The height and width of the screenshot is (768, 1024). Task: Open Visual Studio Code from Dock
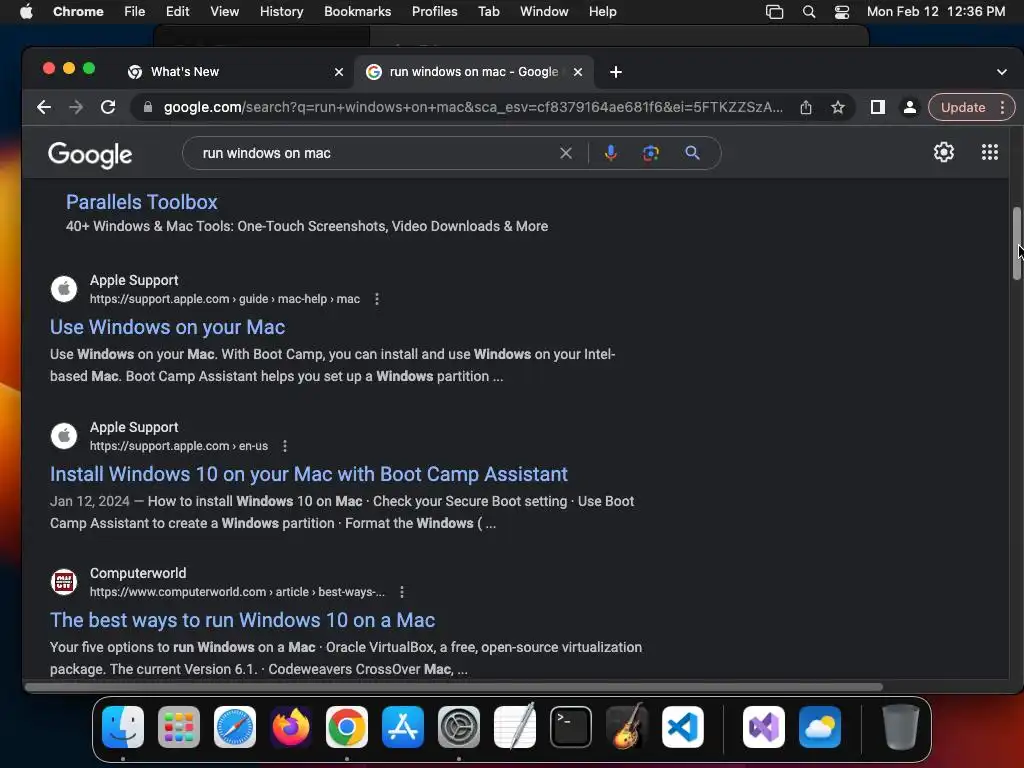coord(682,727)
